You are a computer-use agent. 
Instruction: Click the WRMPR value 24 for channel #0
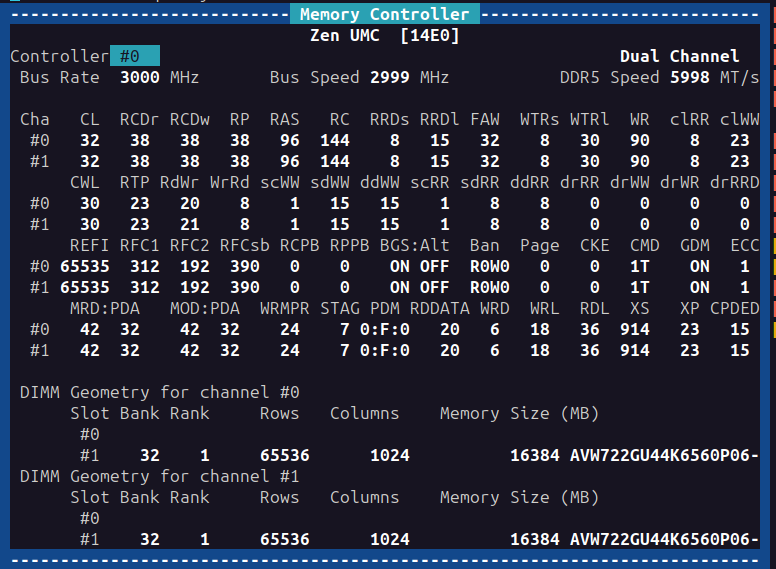click(x=290, y=330)
